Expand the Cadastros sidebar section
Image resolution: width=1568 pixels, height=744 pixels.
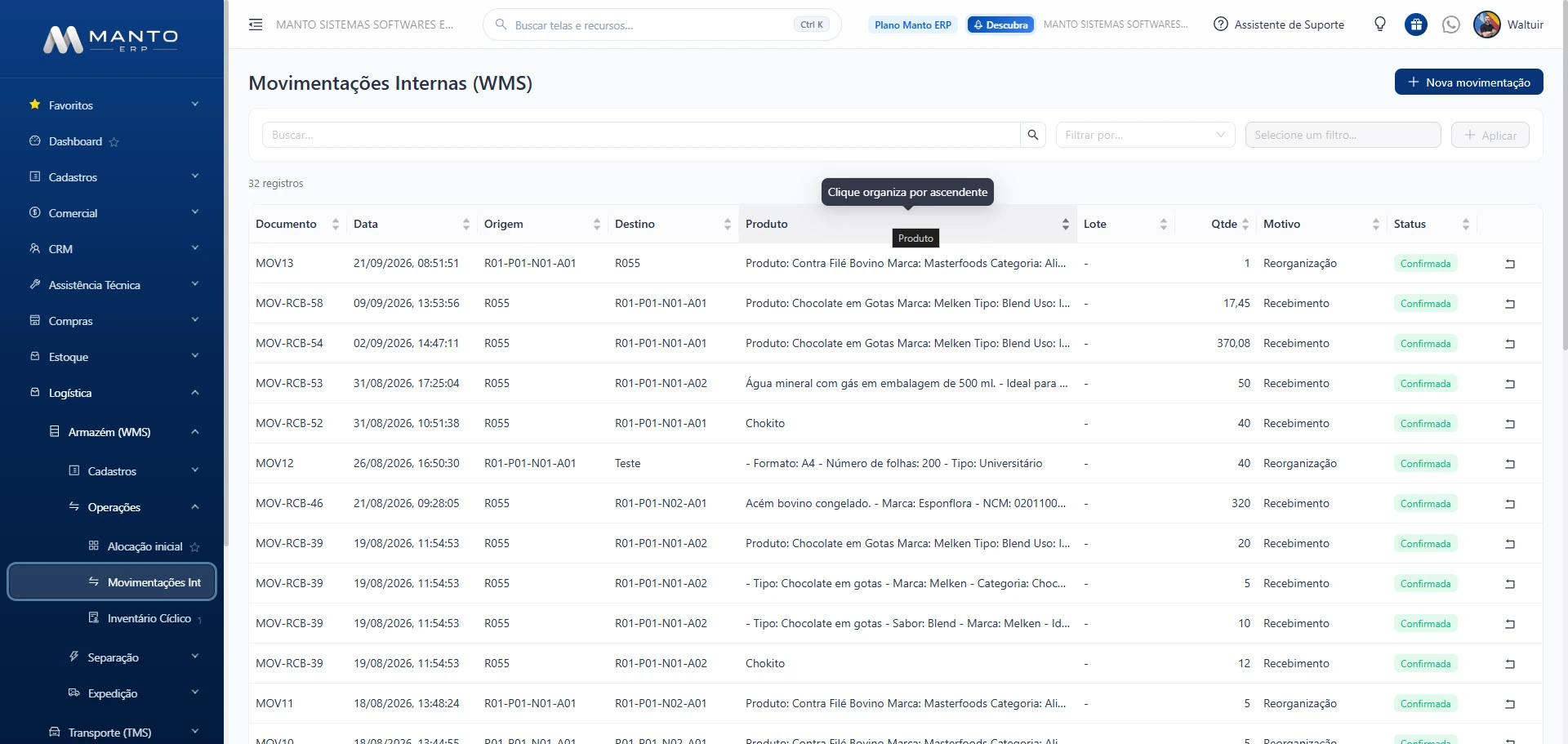click(114, 177)
